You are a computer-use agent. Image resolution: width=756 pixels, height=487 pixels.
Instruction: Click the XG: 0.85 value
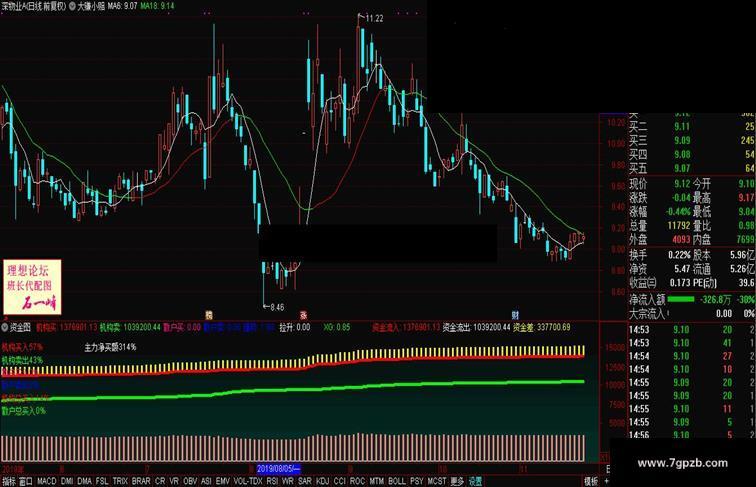coord(337,327)
